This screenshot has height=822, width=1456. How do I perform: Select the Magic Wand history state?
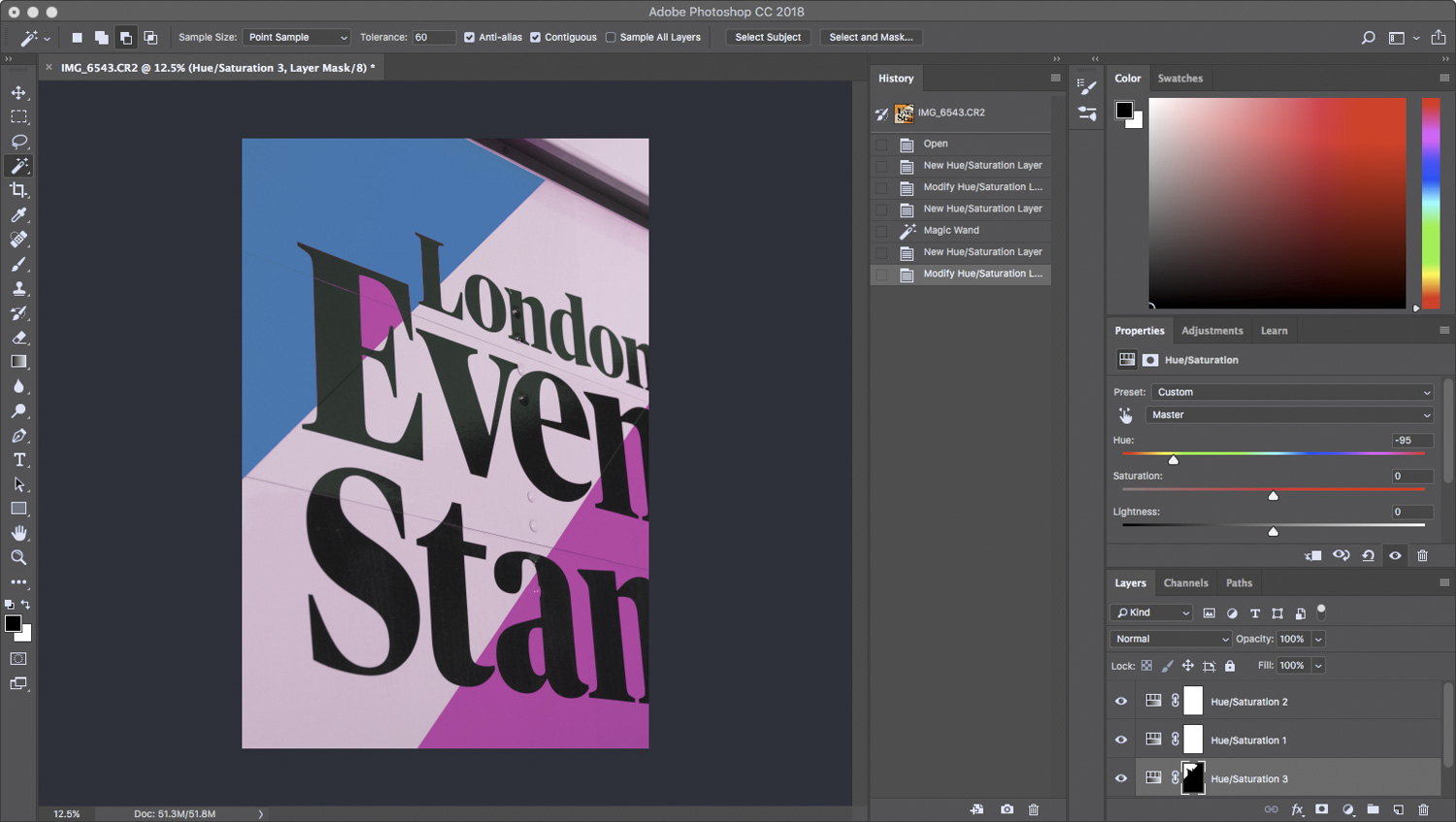pos(951,231)
